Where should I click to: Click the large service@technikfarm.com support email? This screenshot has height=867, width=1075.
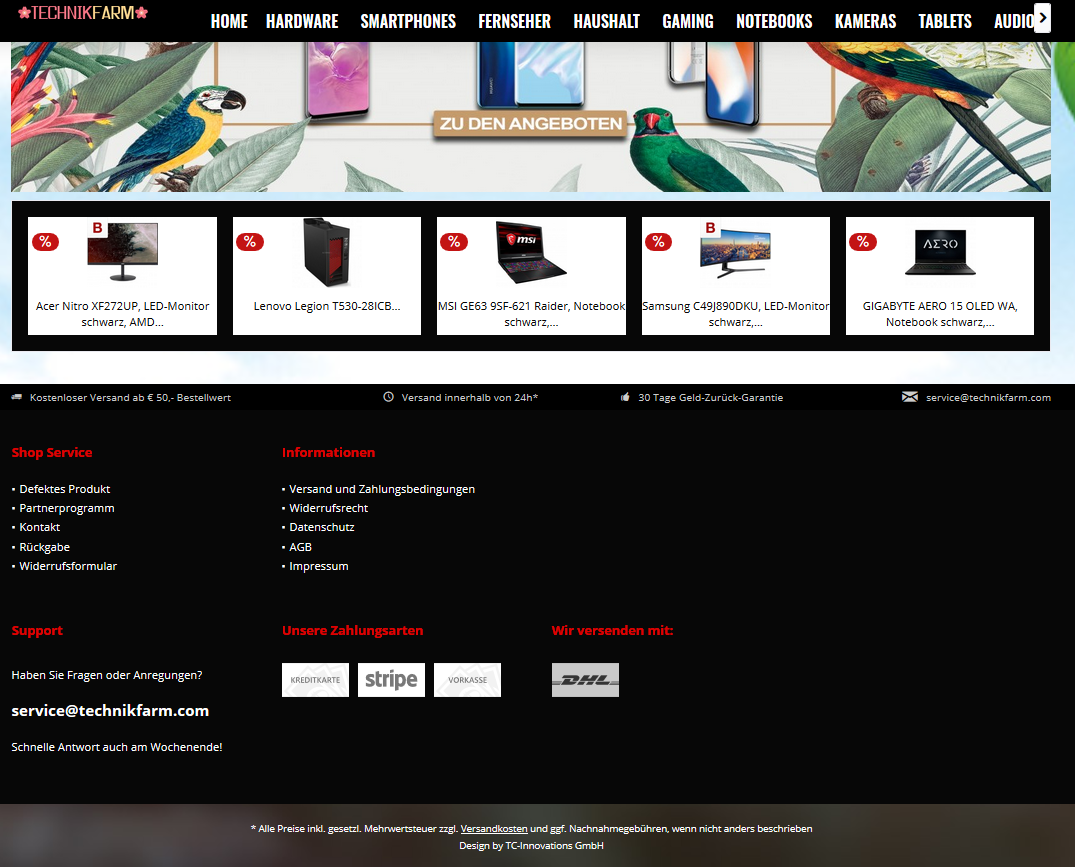(110, 711)
